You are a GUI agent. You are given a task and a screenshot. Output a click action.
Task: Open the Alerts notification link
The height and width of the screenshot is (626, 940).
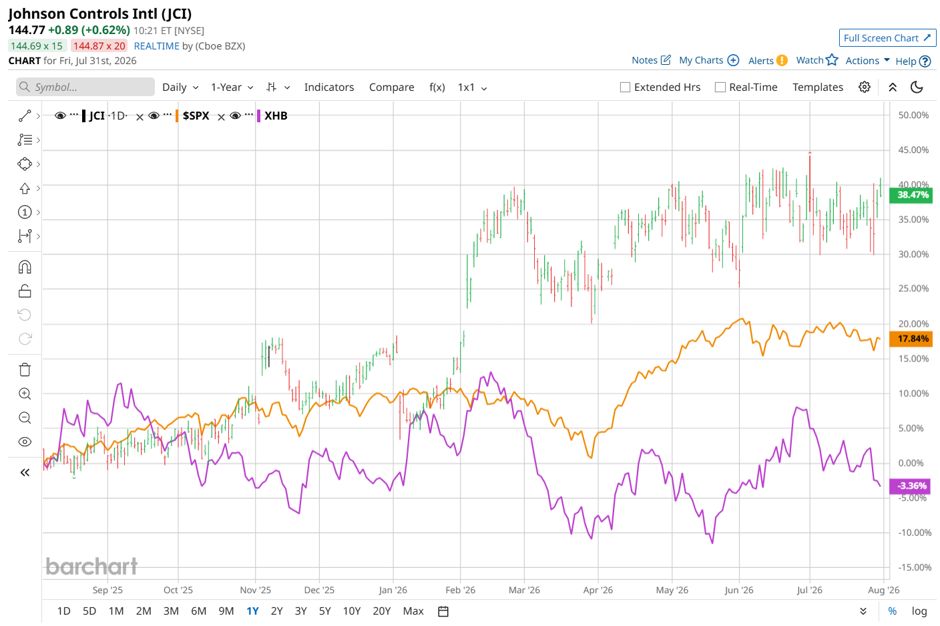[x=767, y=61]
